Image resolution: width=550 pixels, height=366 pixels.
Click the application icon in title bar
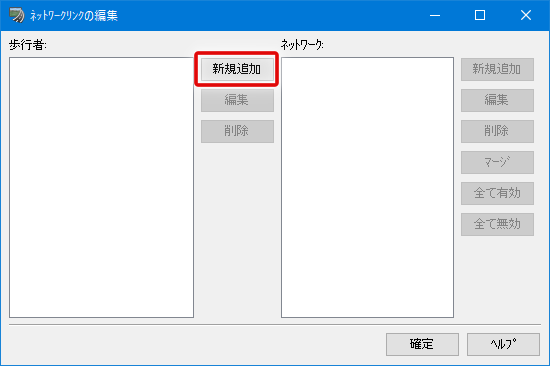[x=16, y=15]
